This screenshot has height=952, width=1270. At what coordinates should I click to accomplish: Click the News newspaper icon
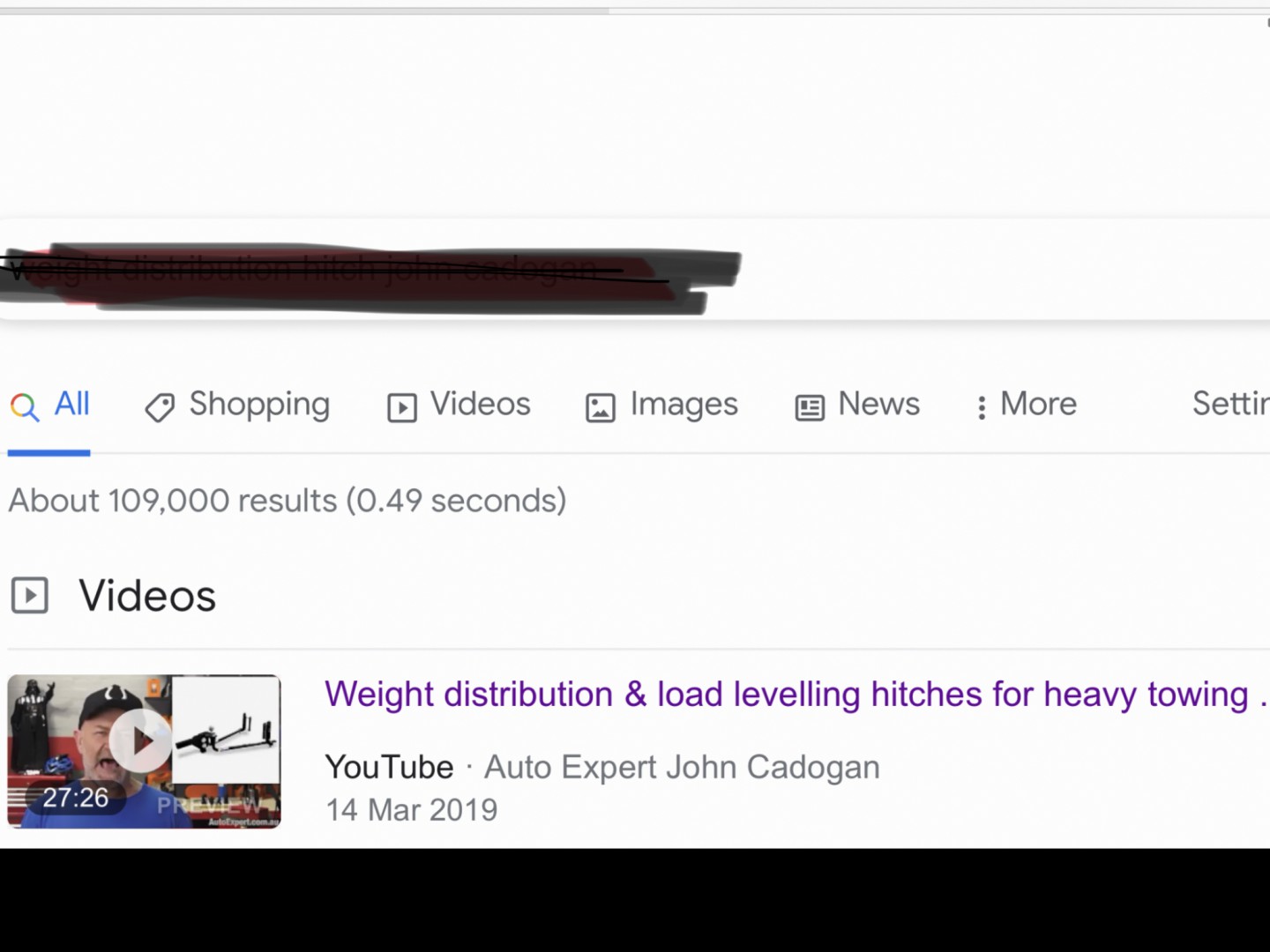[809, 407]
